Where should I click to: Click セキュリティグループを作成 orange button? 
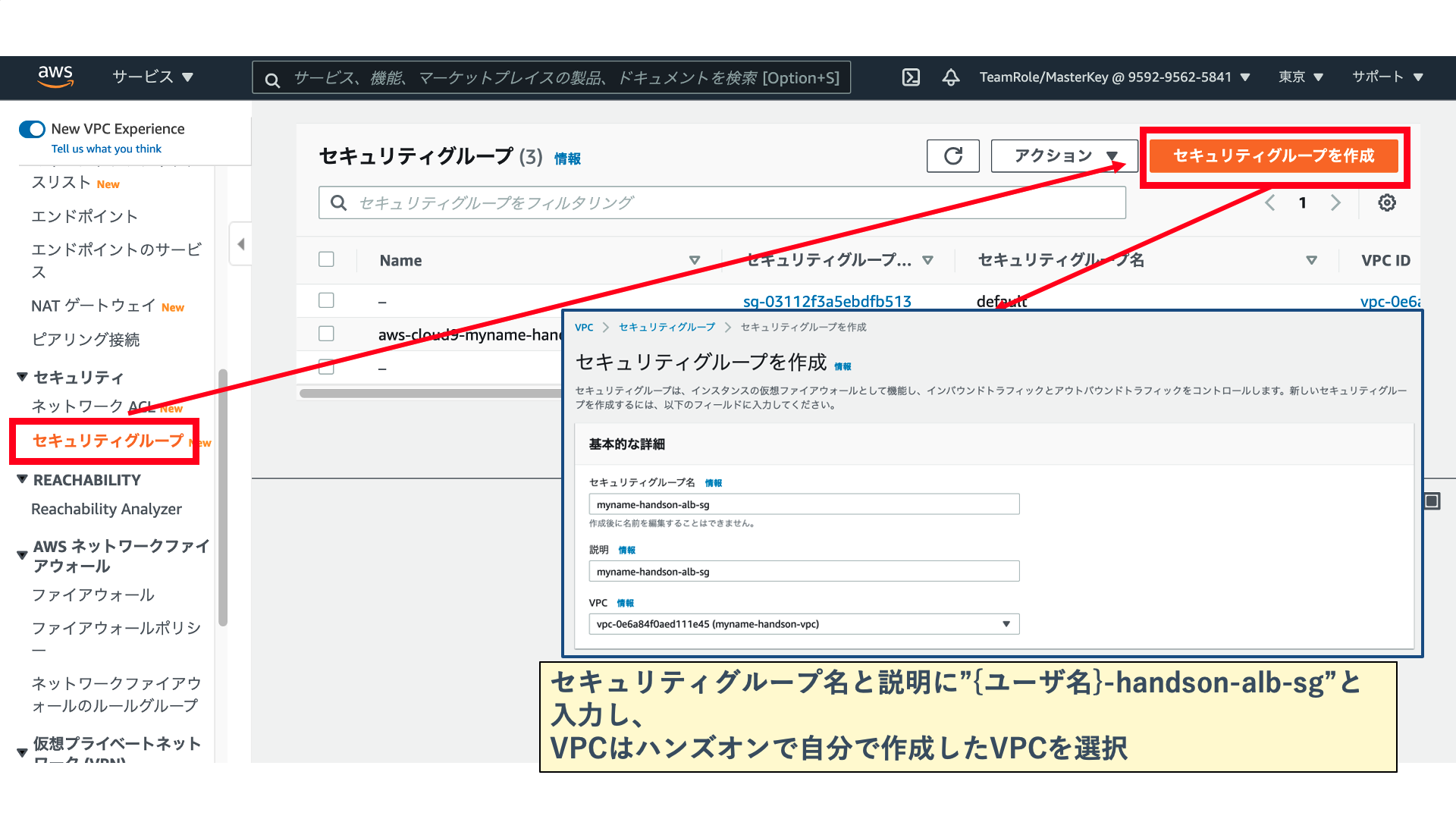coord(1273,156)
